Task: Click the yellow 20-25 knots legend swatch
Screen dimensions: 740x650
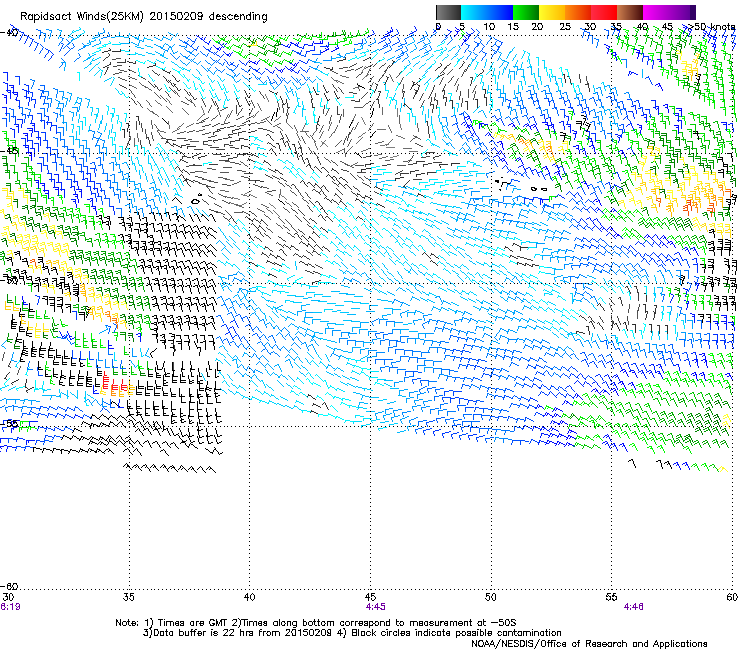Action: (552, 12)
